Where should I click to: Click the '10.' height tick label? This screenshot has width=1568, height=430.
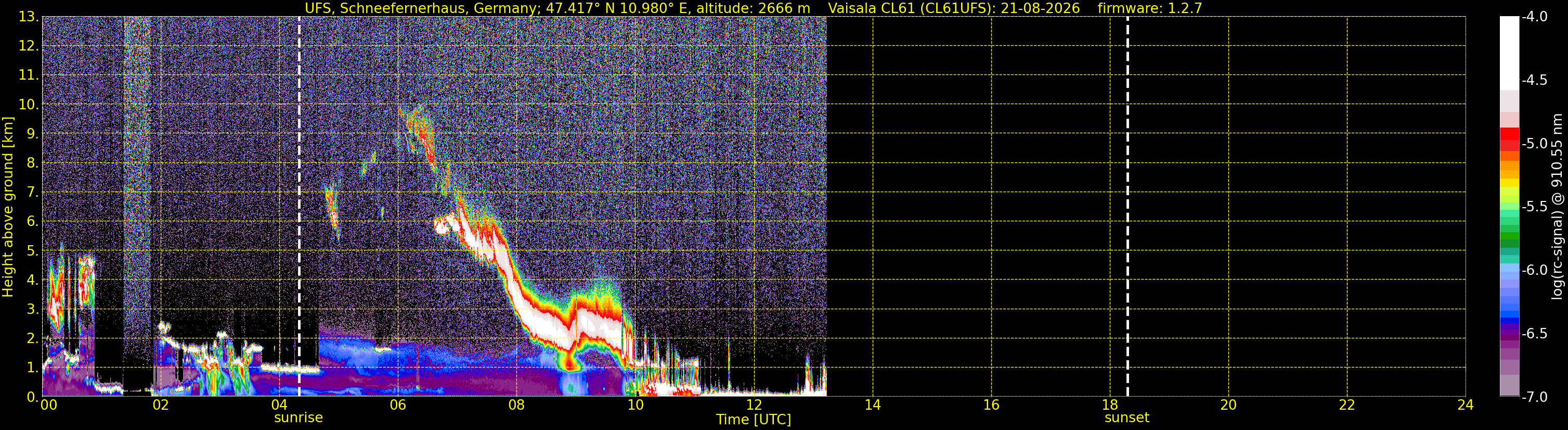pos(29,105)
